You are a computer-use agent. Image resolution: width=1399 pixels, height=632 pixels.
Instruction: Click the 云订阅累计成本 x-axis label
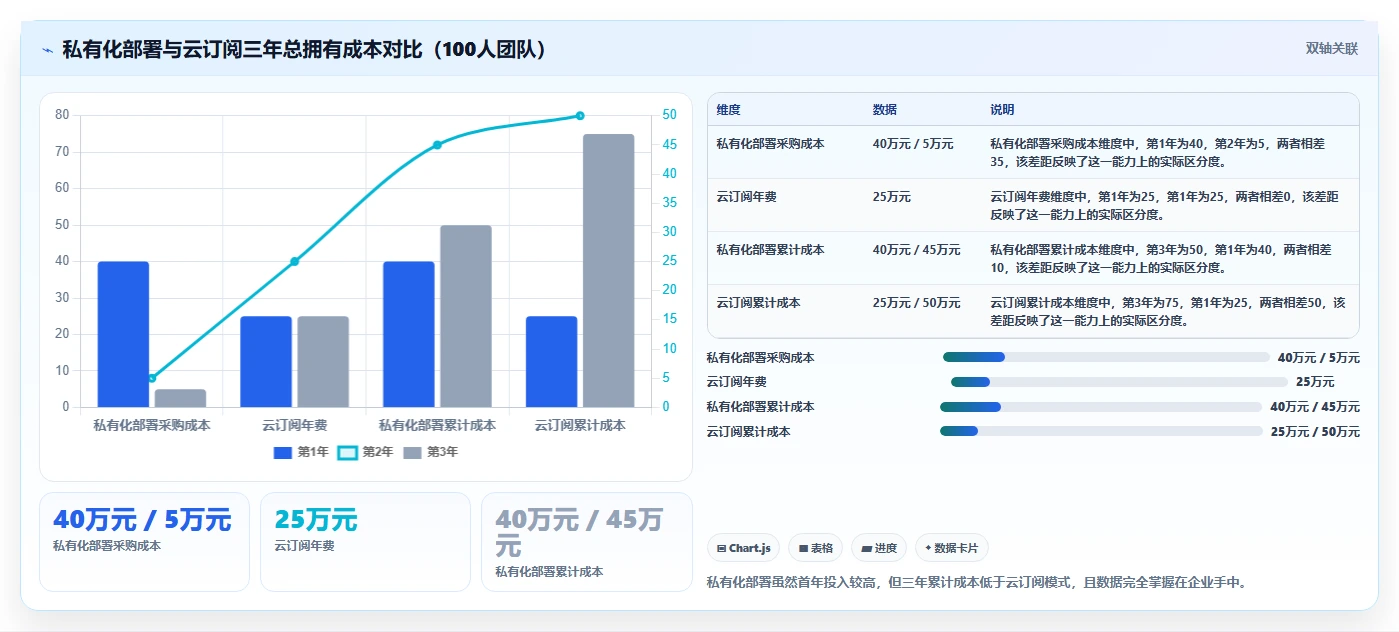pyautogui.click(x=580, y=425)
